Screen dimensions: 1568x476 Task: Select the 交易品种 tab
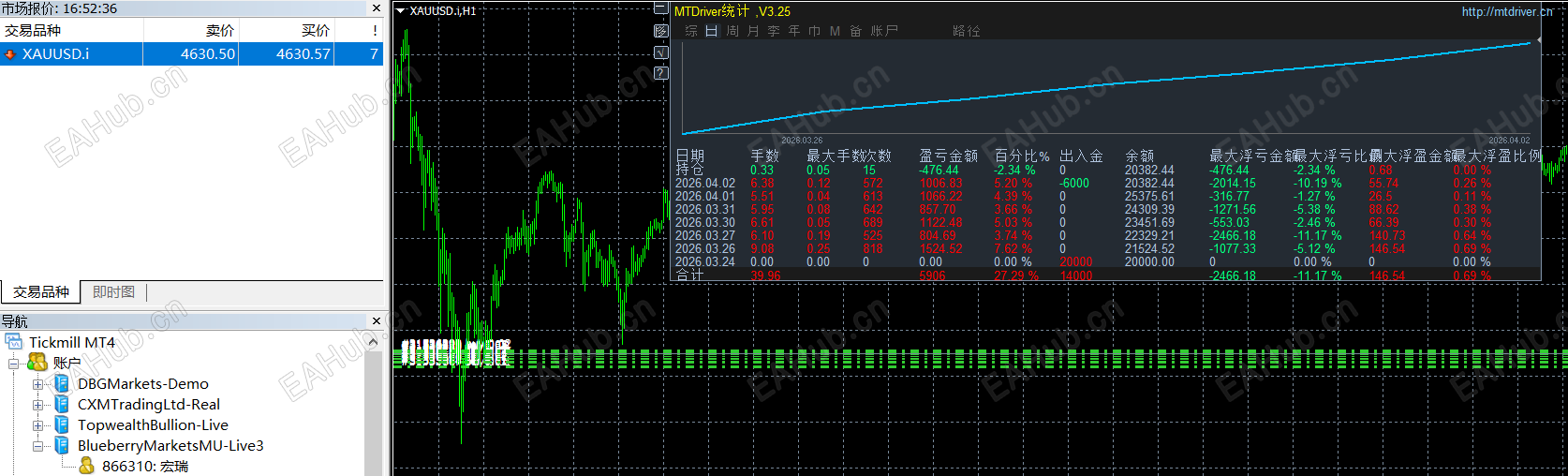click(40, 292)
